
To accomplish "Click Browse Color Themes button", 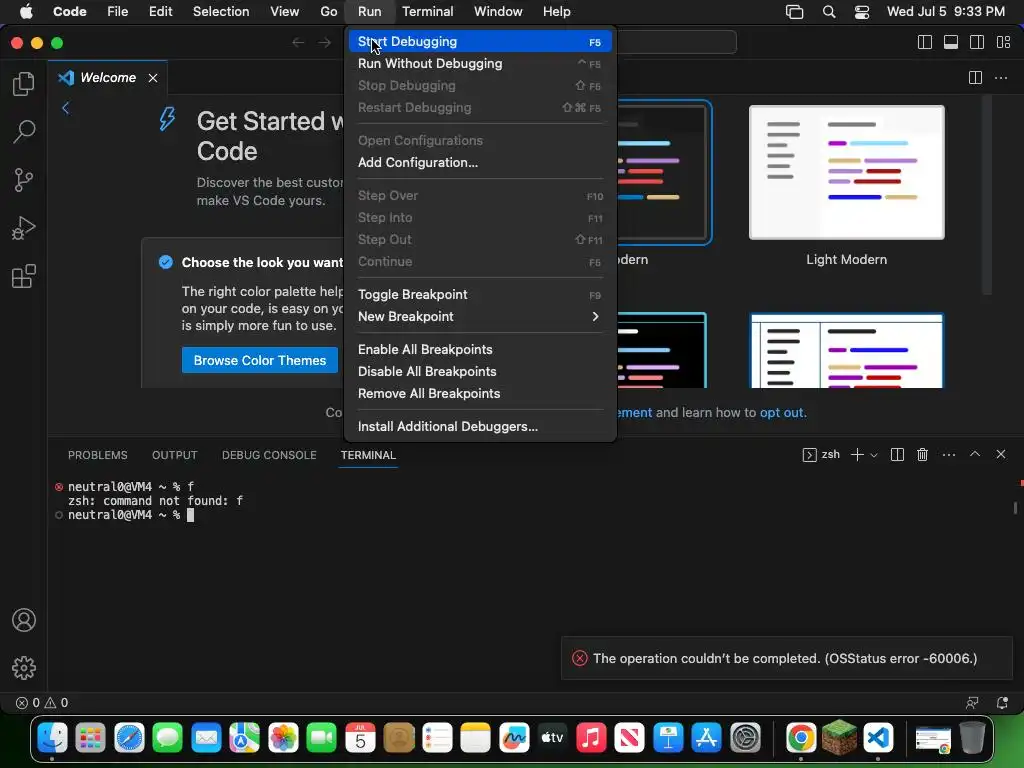I will pyautogui.click(x=259, y=360).
